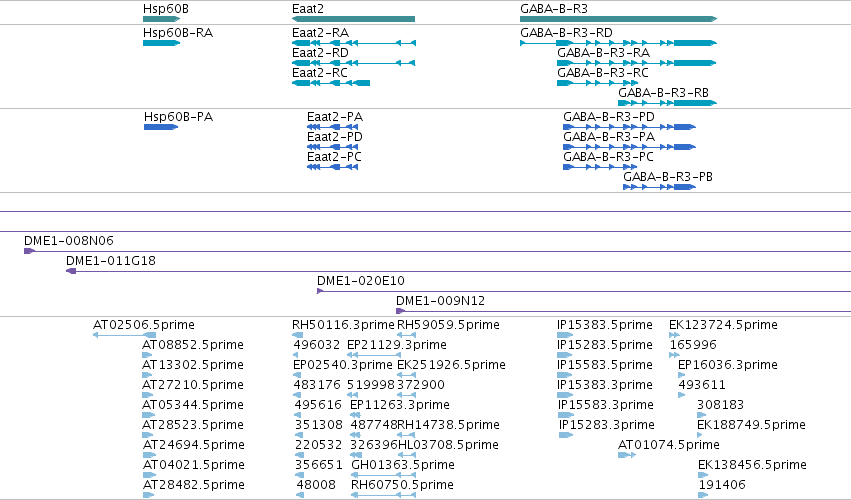Select the GABA-B-R3 gene bar
The image size is (851, 500).
pos(619,19)
